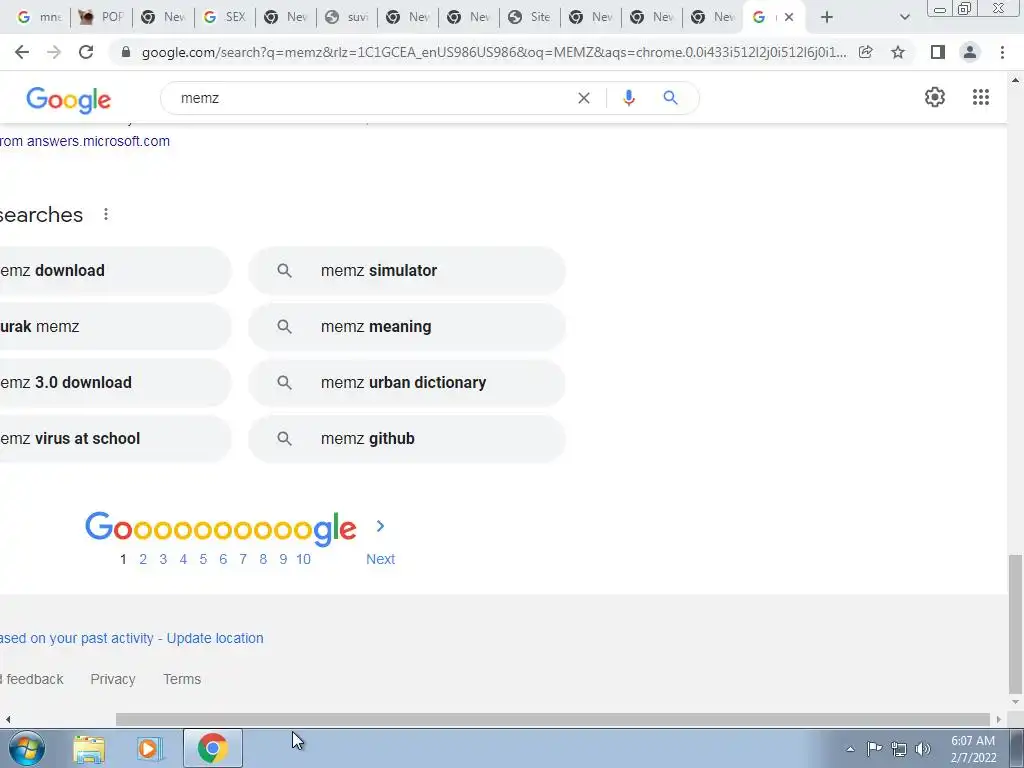Open the Google apps grid
Viewport: 1024px width, 768px height.
coord(981,97)
